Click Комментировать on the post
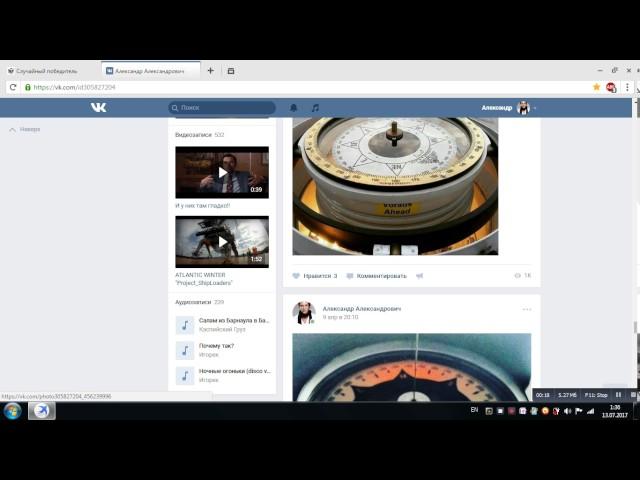 377,276
